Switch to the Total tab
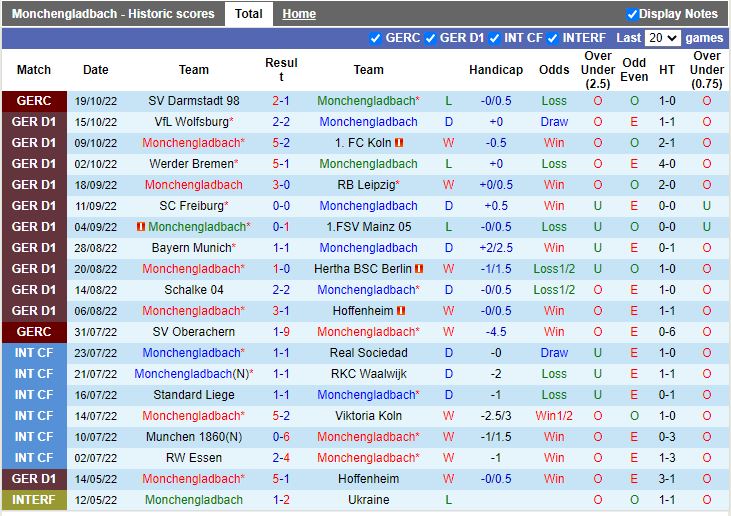 coord(248,14)
